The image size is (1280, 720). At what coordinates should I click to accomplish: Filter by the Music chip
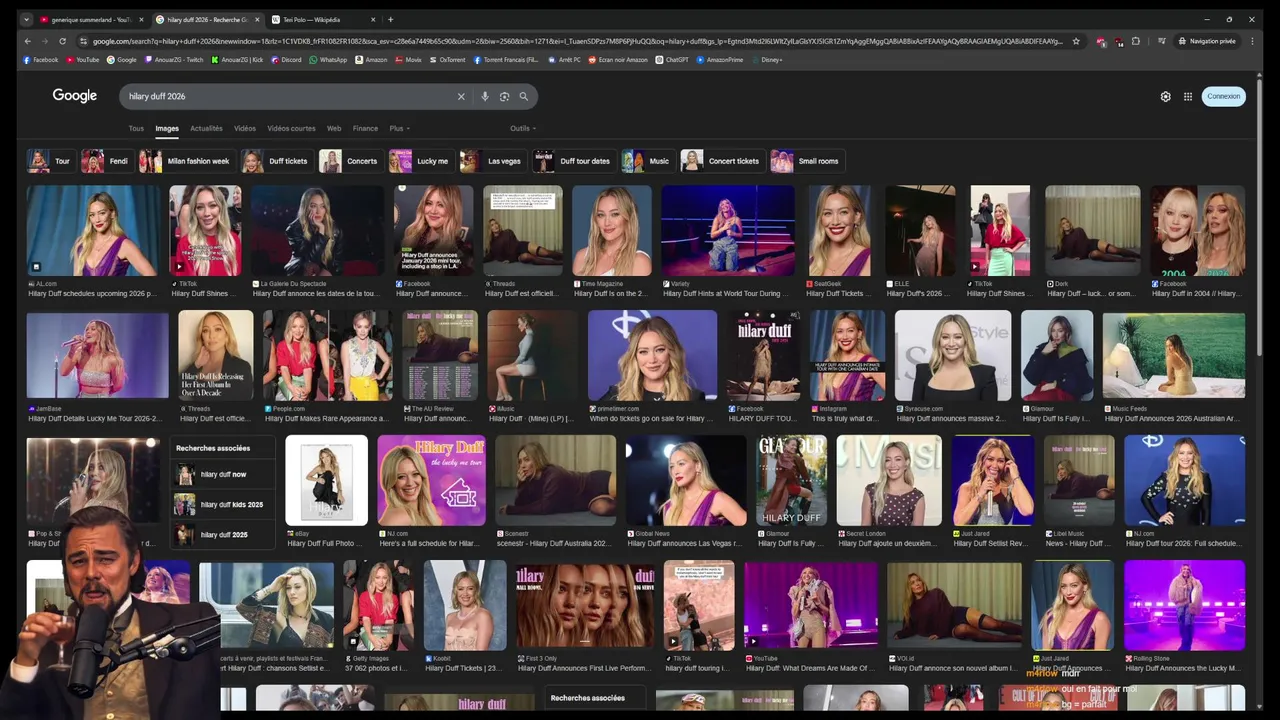[648, 161]
